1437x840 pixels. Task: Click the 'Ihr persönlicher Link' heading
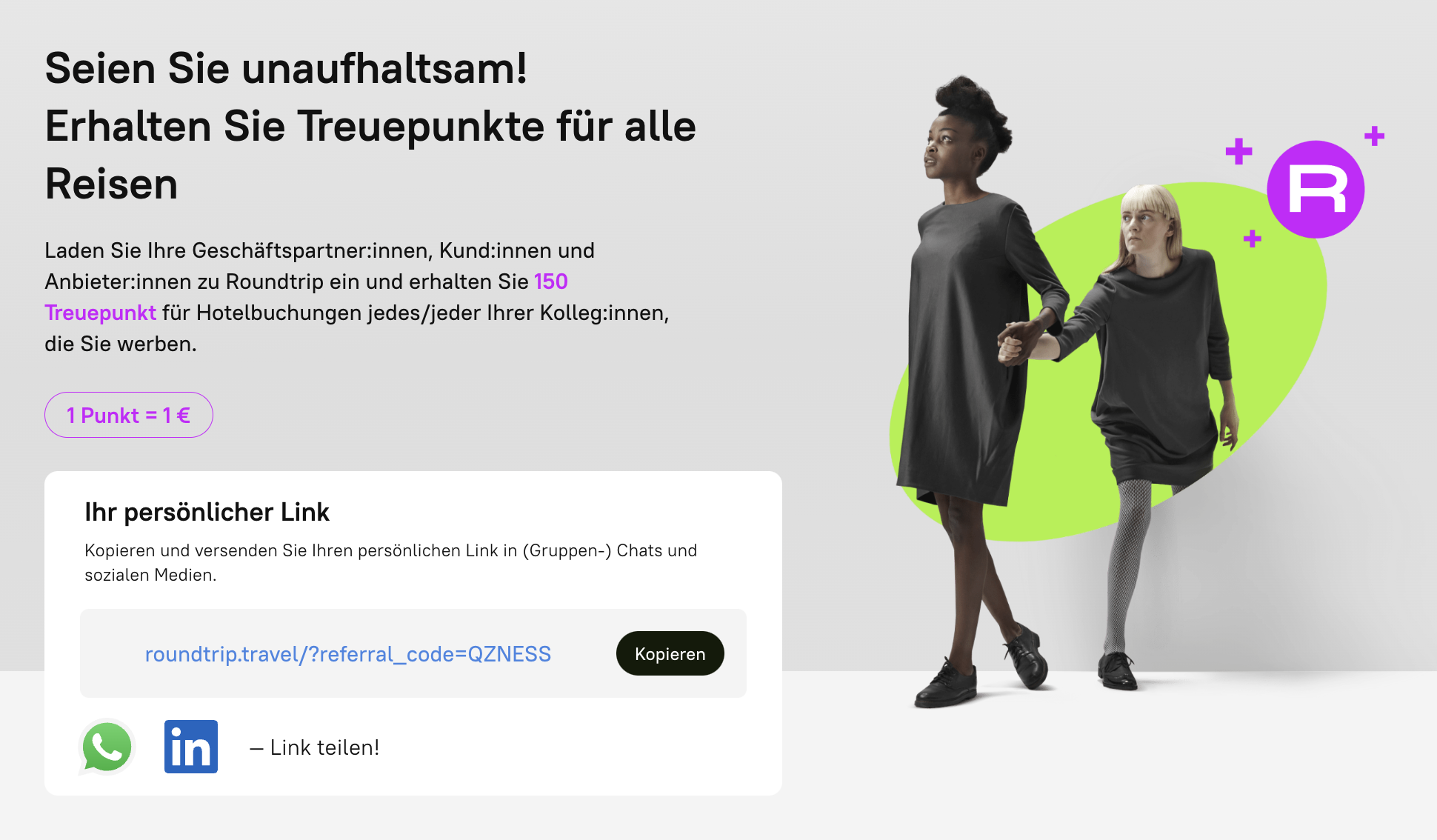[207, 512]
